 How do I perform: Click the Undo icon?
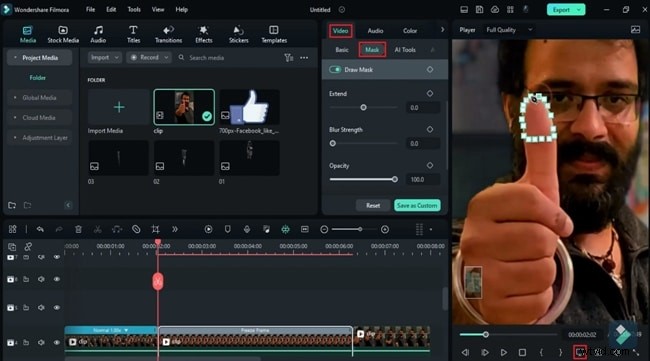click(x=40, y=229)
